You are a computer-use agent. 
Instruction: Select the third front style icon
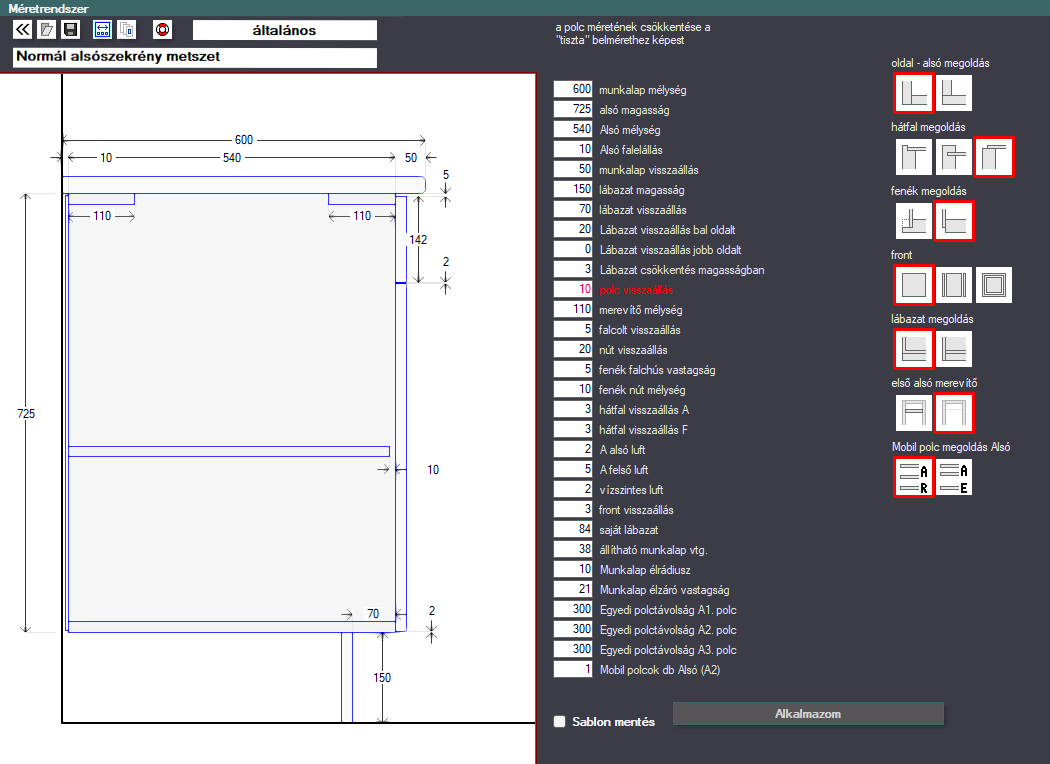pyautogui.click(x=994, y=285)
